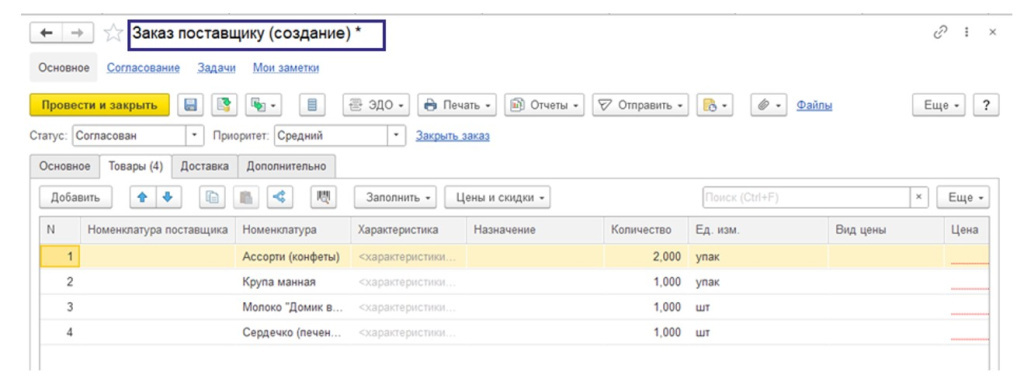Open the Отчеты reports menu

click(544, 105)
